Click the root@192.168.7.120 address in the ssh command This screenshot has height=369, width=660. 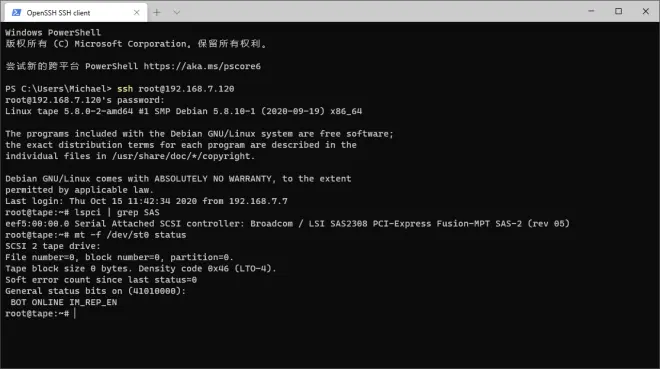(186, 89)
